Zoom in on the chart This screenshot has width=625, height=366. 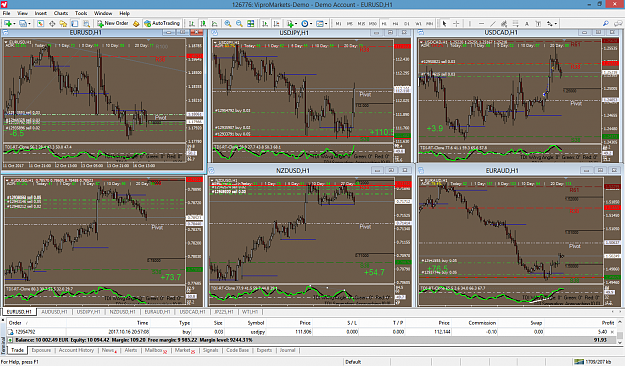228,24
